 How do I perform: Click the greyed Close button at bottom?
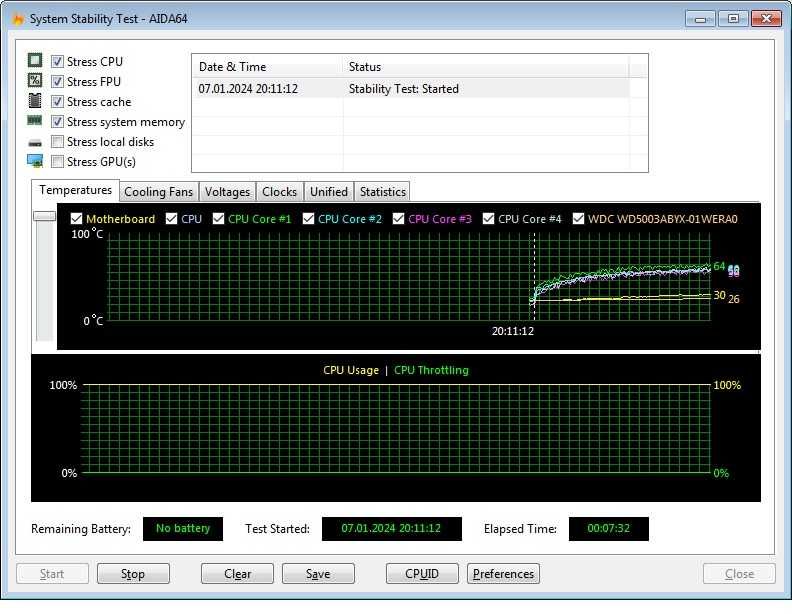(x=739, y=574)
